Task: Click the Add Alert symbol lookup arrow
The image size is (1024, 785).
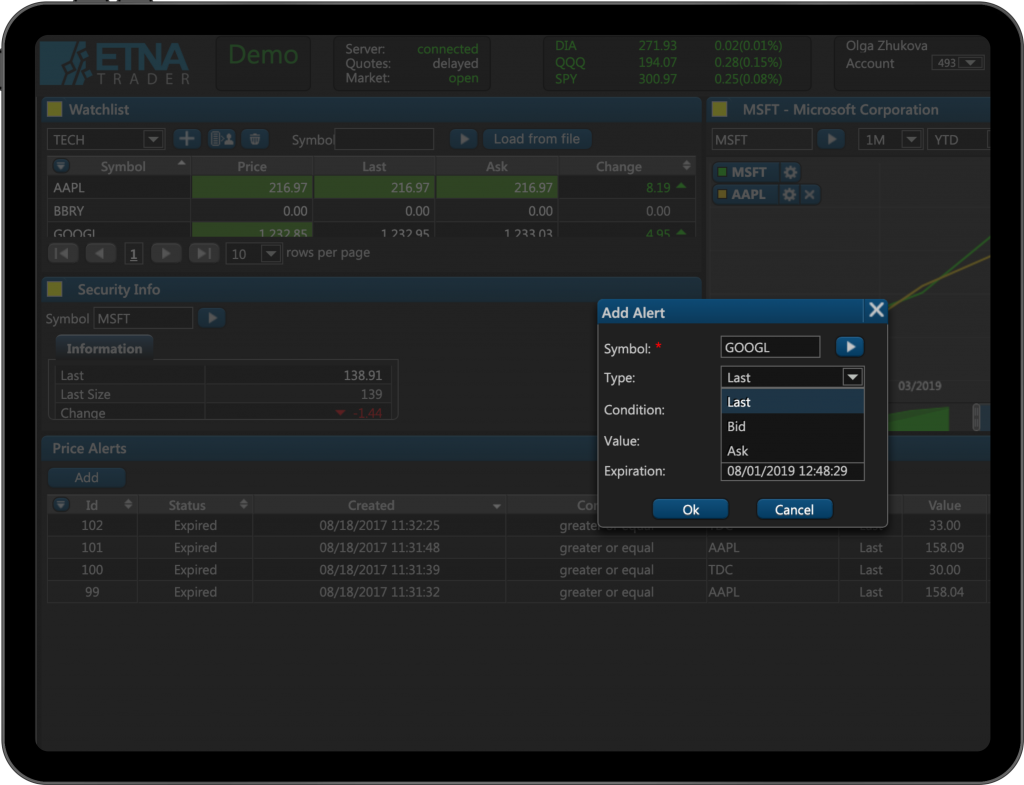Action: [x=850, y=347]
